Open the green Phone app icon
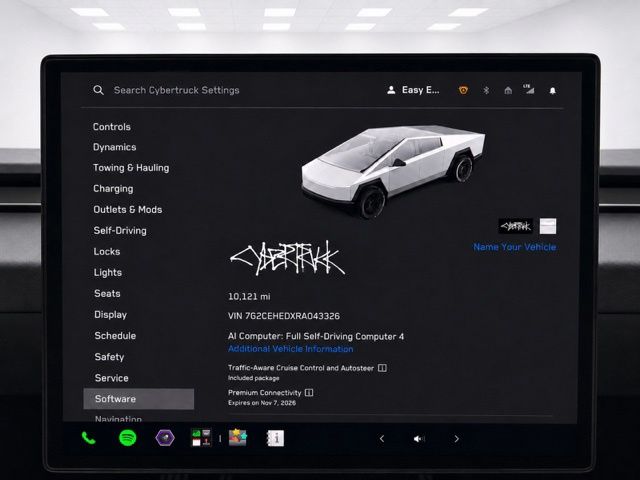The image size is (640, 480). [89, 438]
